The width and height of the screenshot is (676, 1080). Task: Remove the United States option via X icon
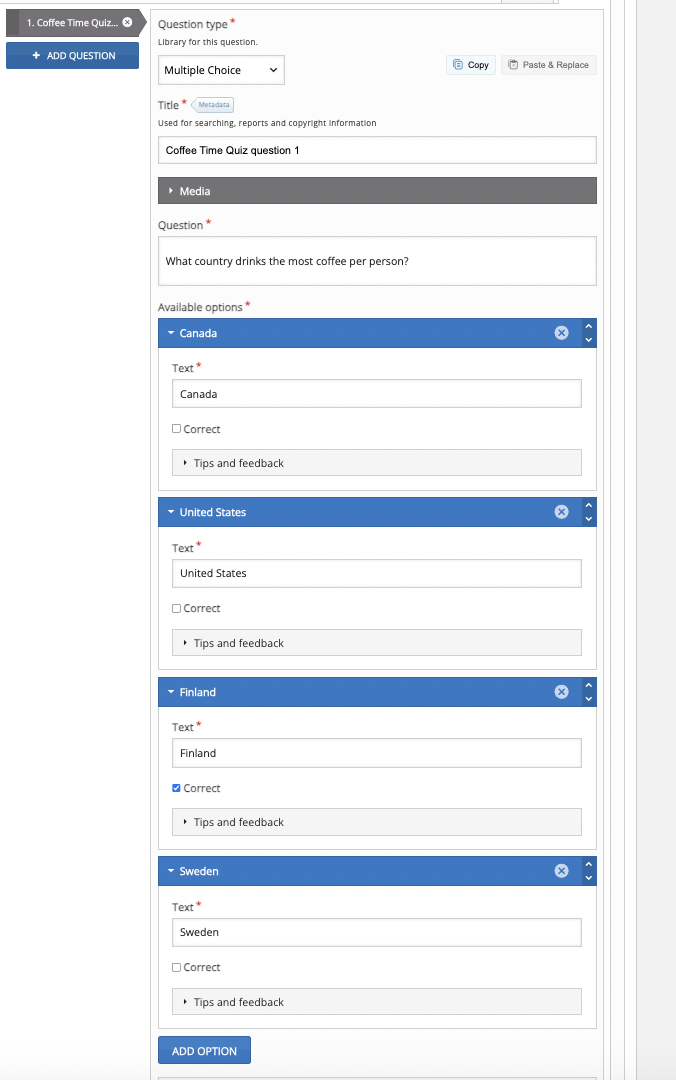click(x=561, y=512)
